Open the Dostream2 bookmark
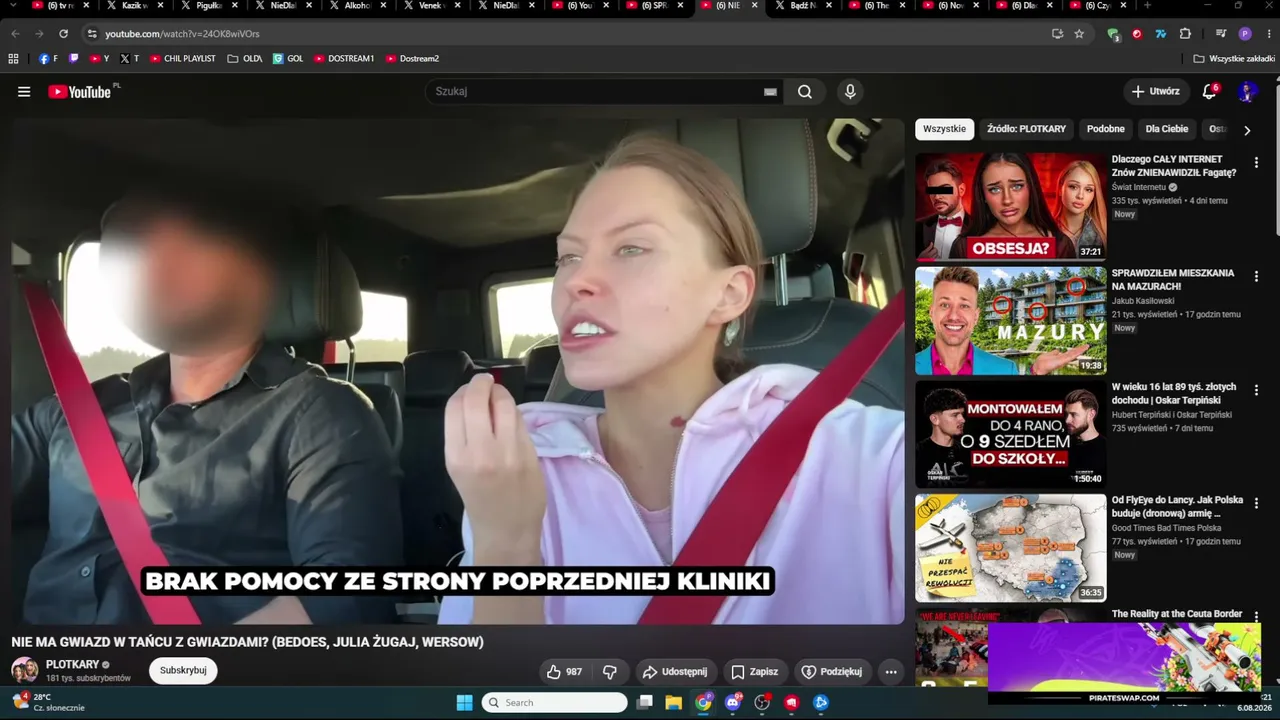 412,59
